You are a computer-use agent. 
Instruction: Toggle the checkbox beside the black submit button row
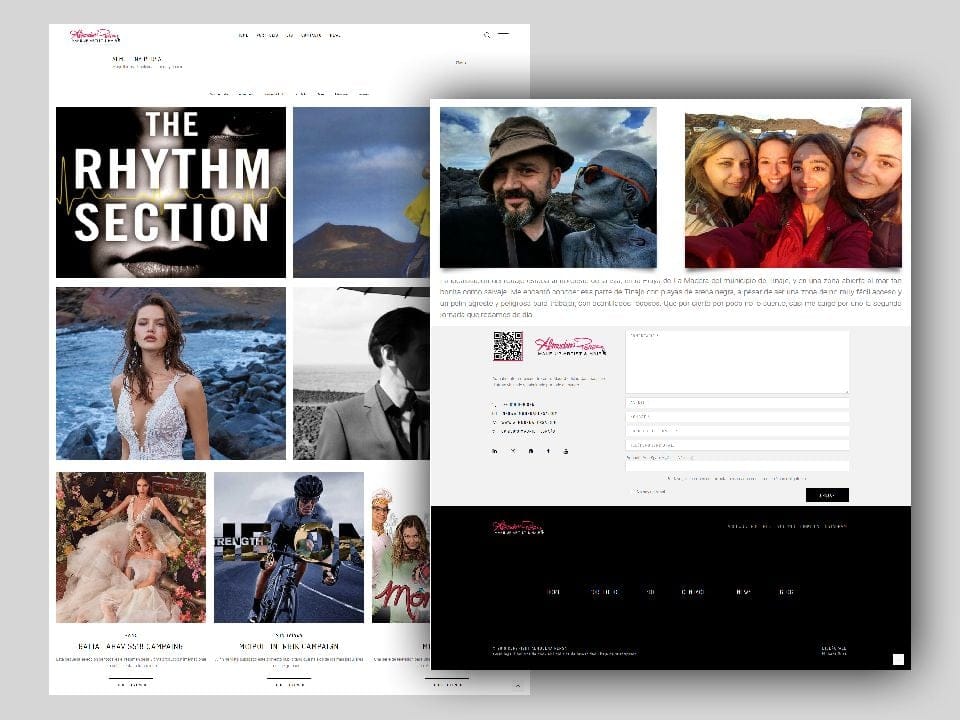click(633, 492)
